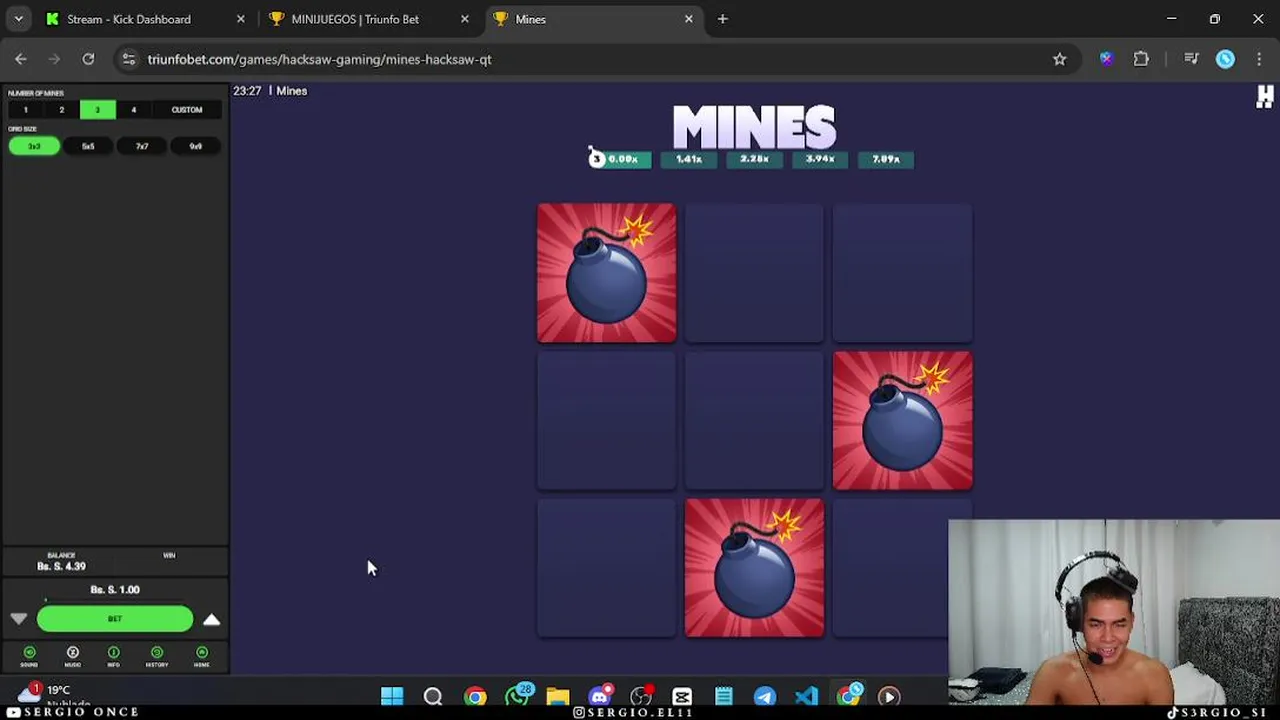Click the 7.89x multiplier indicator

click(x=886, y=159)
